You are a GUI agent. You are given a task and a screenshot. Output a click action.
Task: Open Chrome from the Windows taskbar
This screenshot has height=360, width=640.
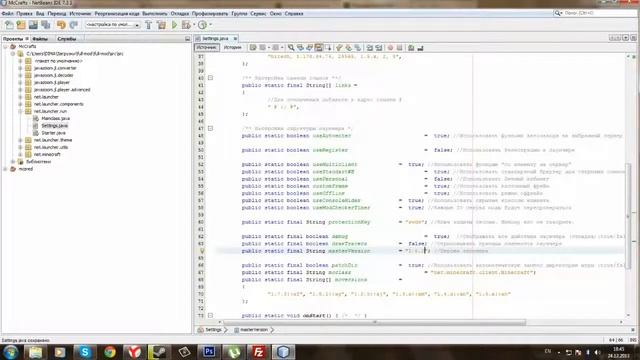pos(110,352)
